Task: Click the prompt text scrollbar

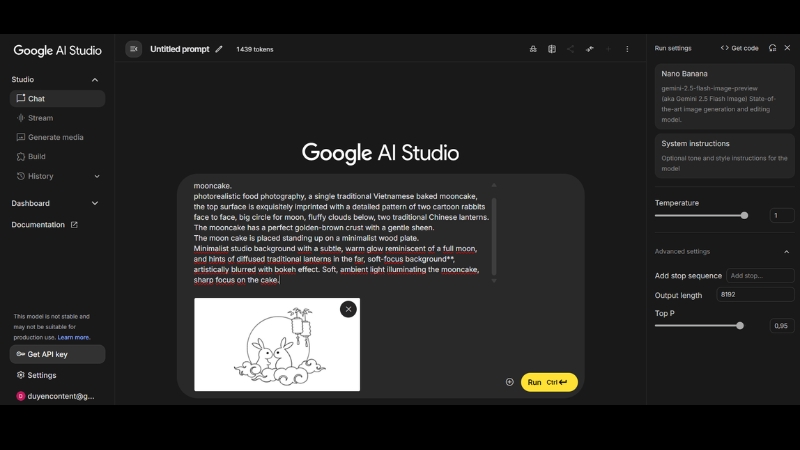Action: [x=494, y=236]
